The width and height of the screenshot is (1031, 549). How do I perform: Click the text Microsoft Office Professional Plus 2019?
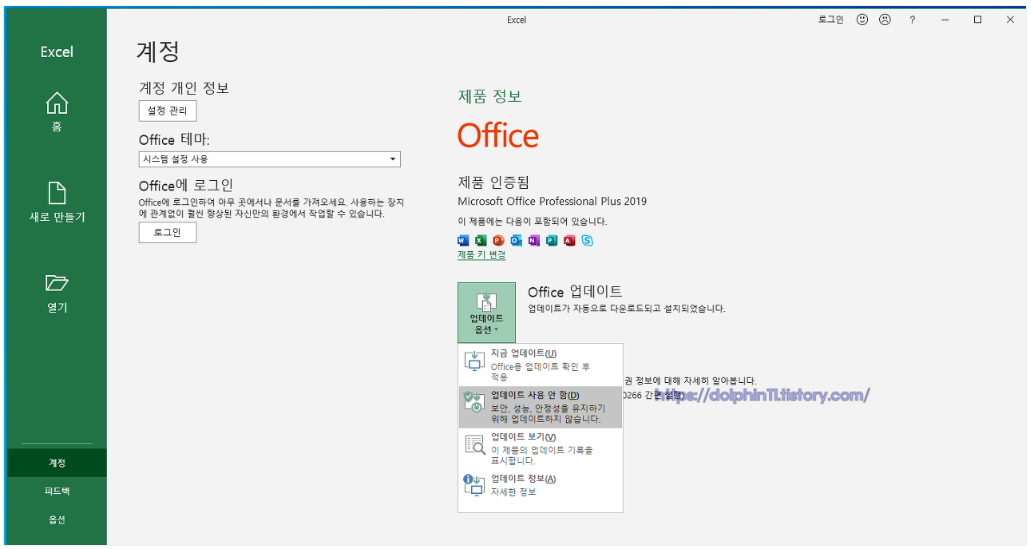pyautogui.click(x=552, y=201)
